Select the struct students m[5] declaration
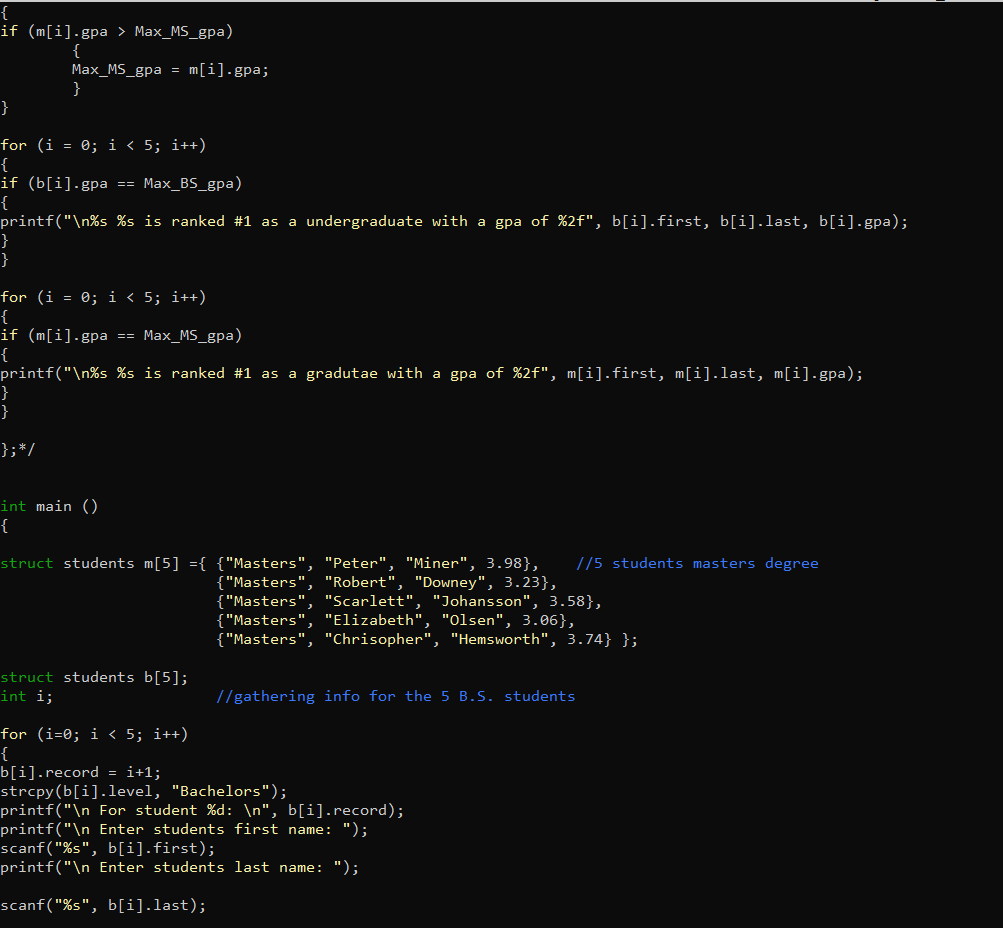This screenshot has width=1003, height=928. coord(110,563)
